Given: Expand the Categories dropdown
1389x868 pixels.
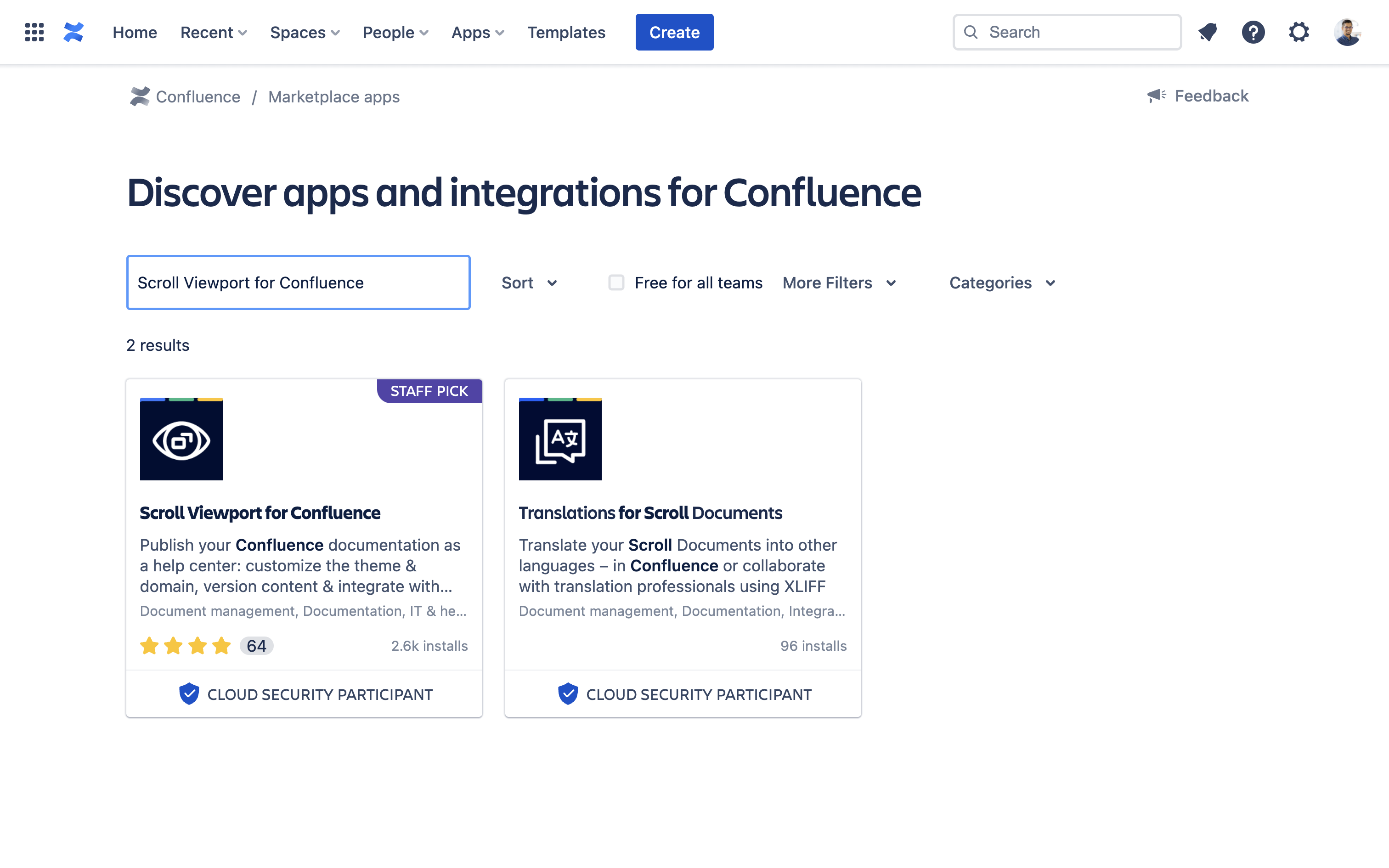Looking at the screenshot, I should coord(1002,283).
